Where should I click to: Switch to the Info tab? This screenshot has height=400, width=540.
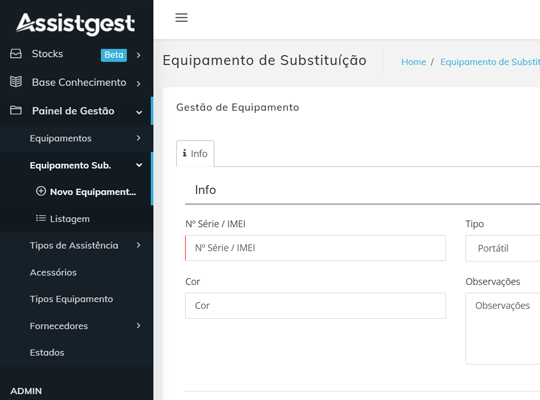[195, 153]
